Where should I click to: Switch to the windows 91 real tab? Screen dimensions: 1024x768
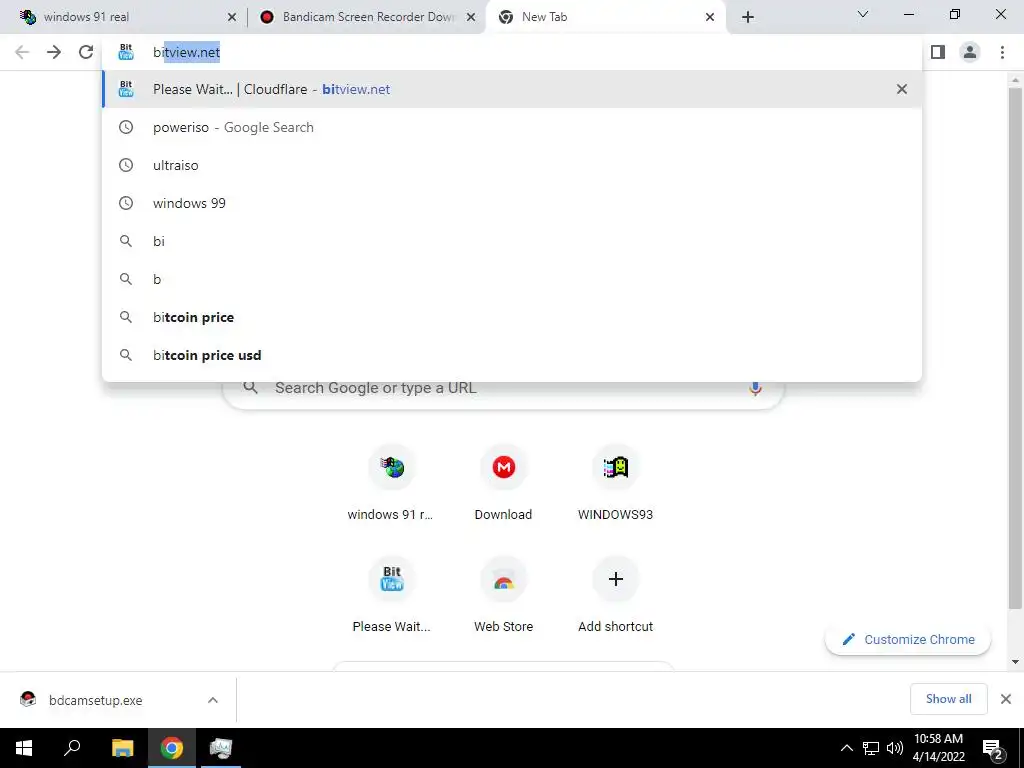coord(124,17)
